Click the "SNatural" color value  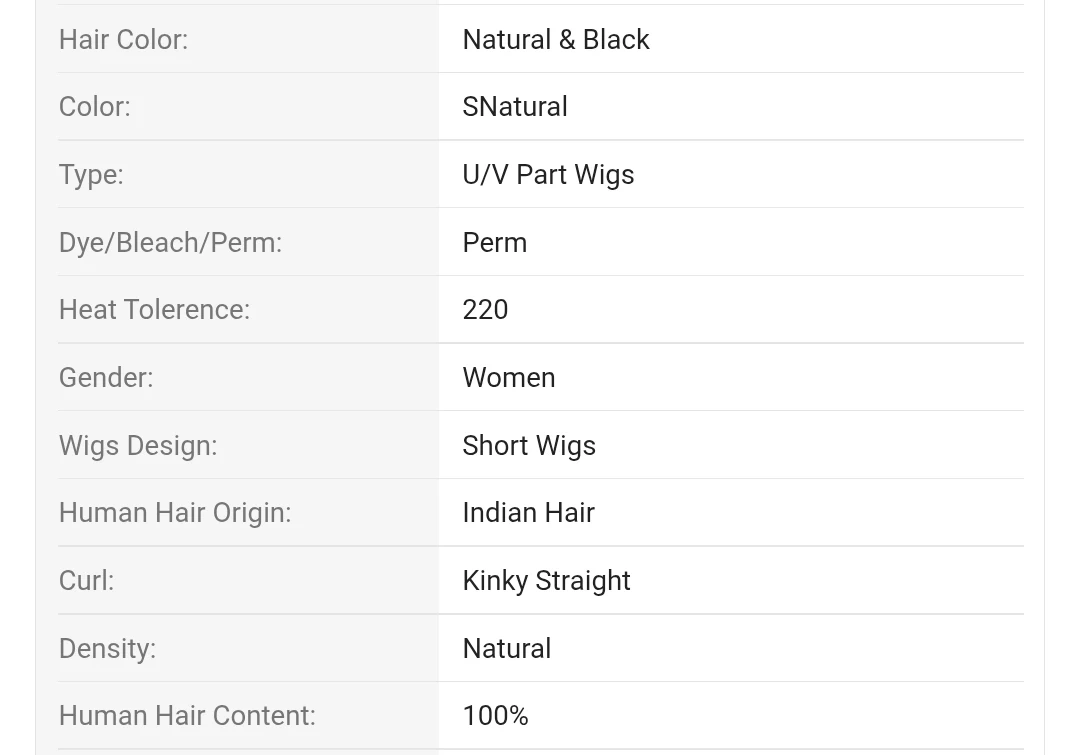[514, 107]
